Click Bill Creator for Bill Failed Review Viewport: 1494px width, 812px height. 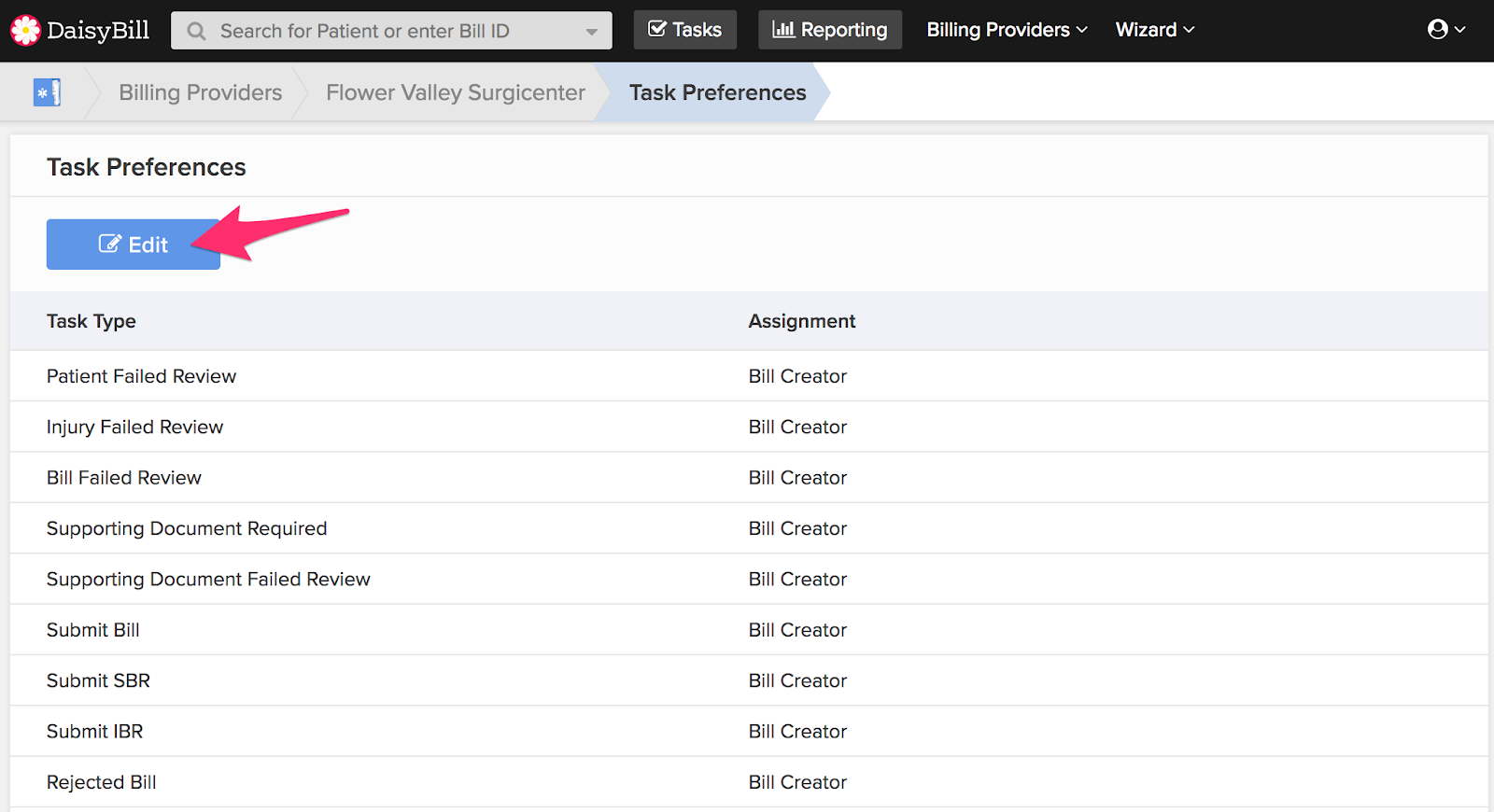coord(797,478)
